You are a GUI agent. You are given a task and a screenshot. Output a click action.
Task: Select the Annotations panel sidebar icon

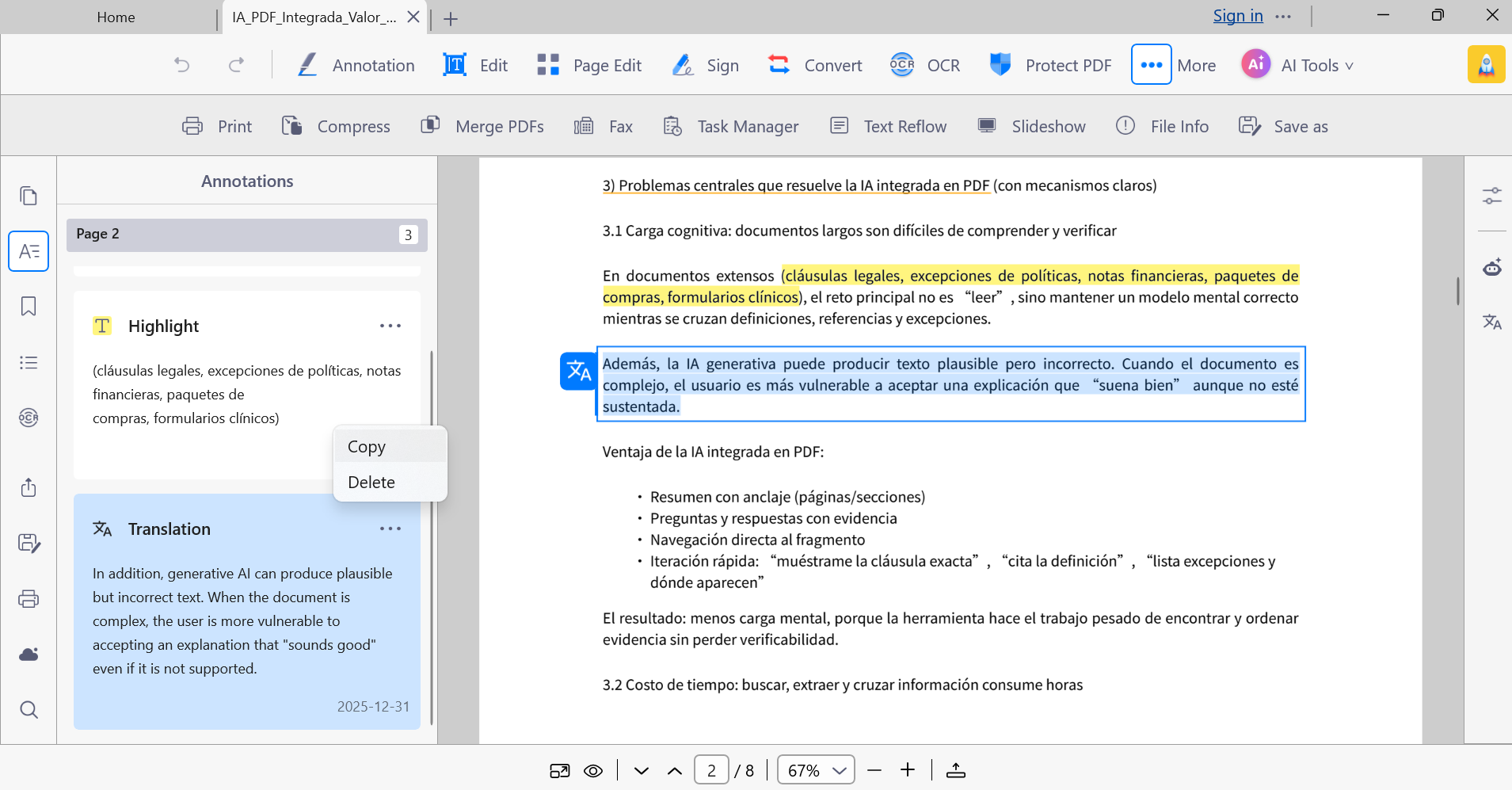click(29, 251)
